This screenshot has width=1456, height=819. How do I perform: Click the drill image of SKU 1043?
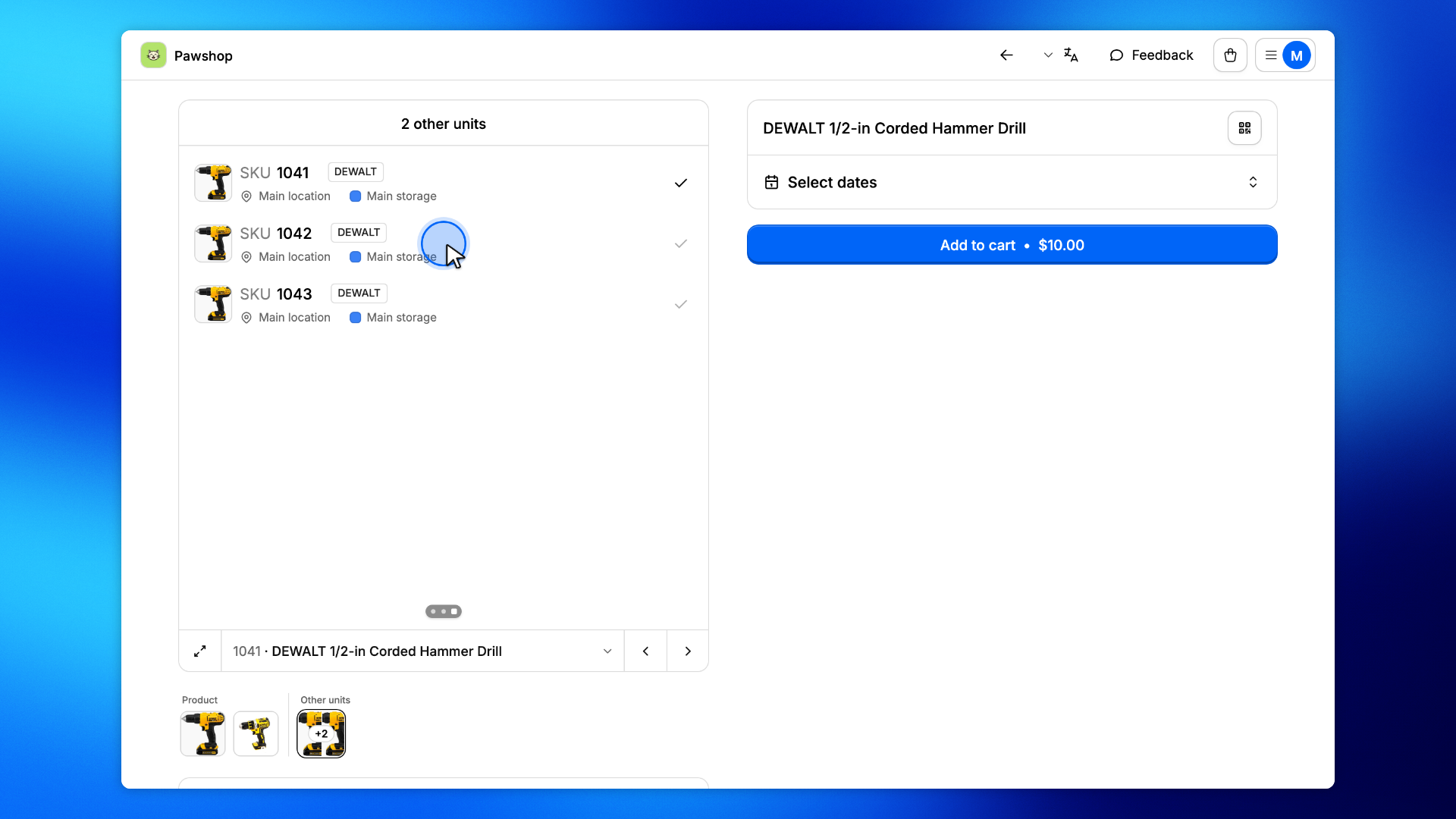[x=213, y=304]
